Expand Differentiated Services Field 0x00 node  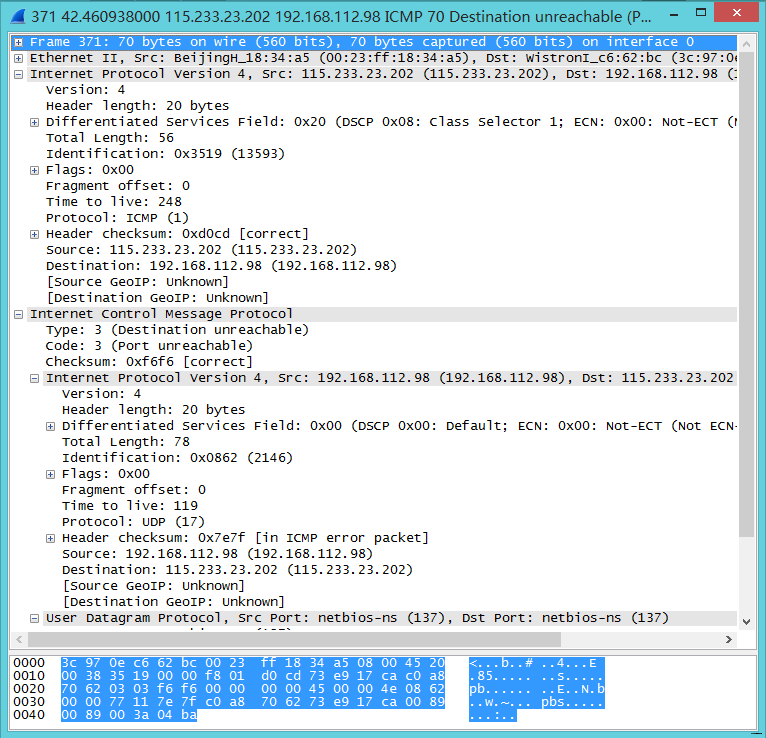(x=51, y=426)
